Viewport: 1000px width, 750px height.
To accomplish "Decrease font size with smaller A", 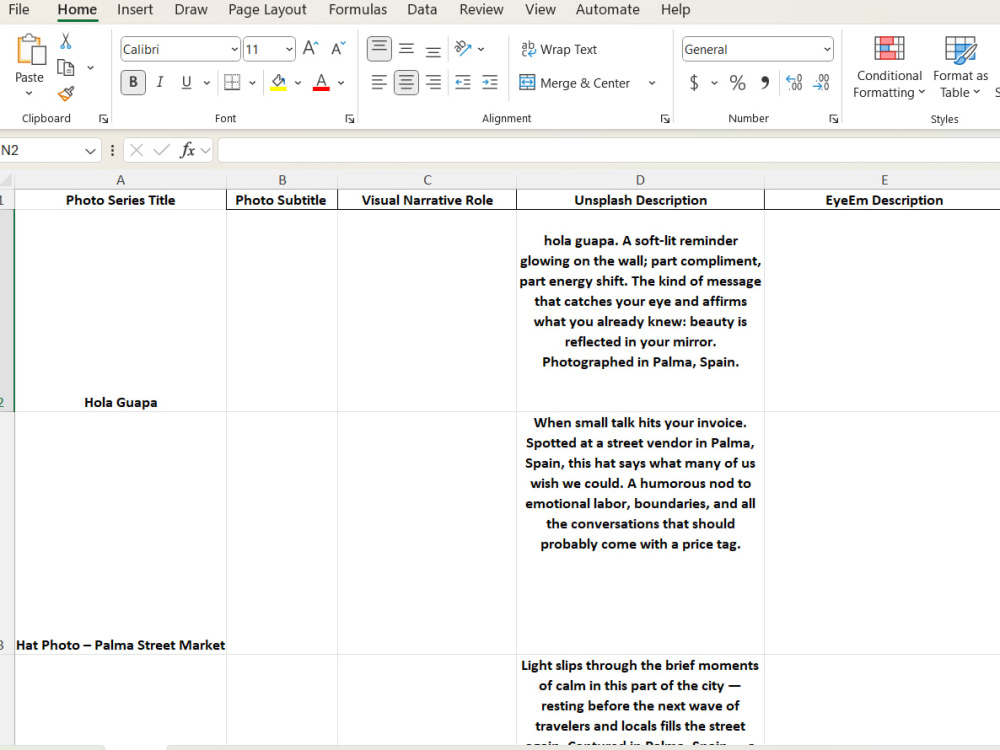I will 338,48.
